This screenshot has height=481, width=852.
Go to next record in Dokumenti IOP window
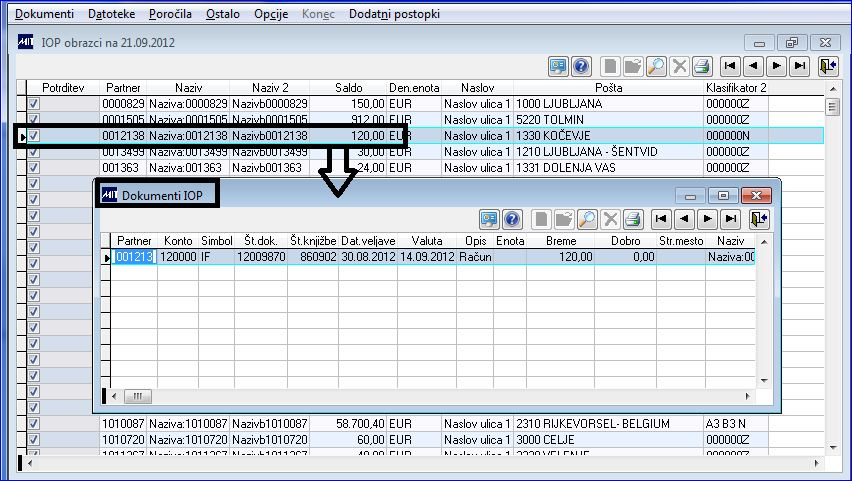tap(707, 220)
